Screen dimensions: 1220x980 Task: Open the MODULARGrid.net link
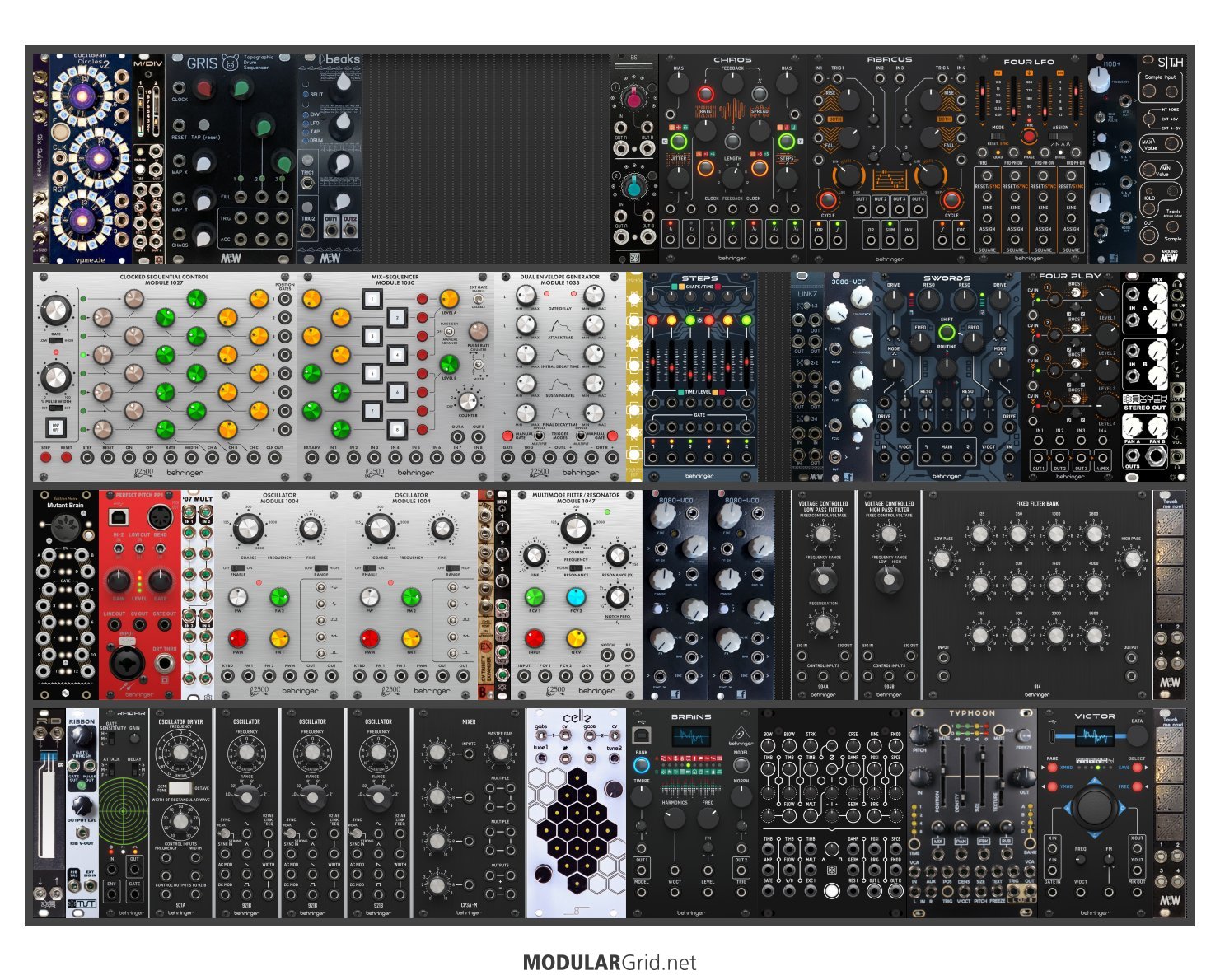point(610,963)
